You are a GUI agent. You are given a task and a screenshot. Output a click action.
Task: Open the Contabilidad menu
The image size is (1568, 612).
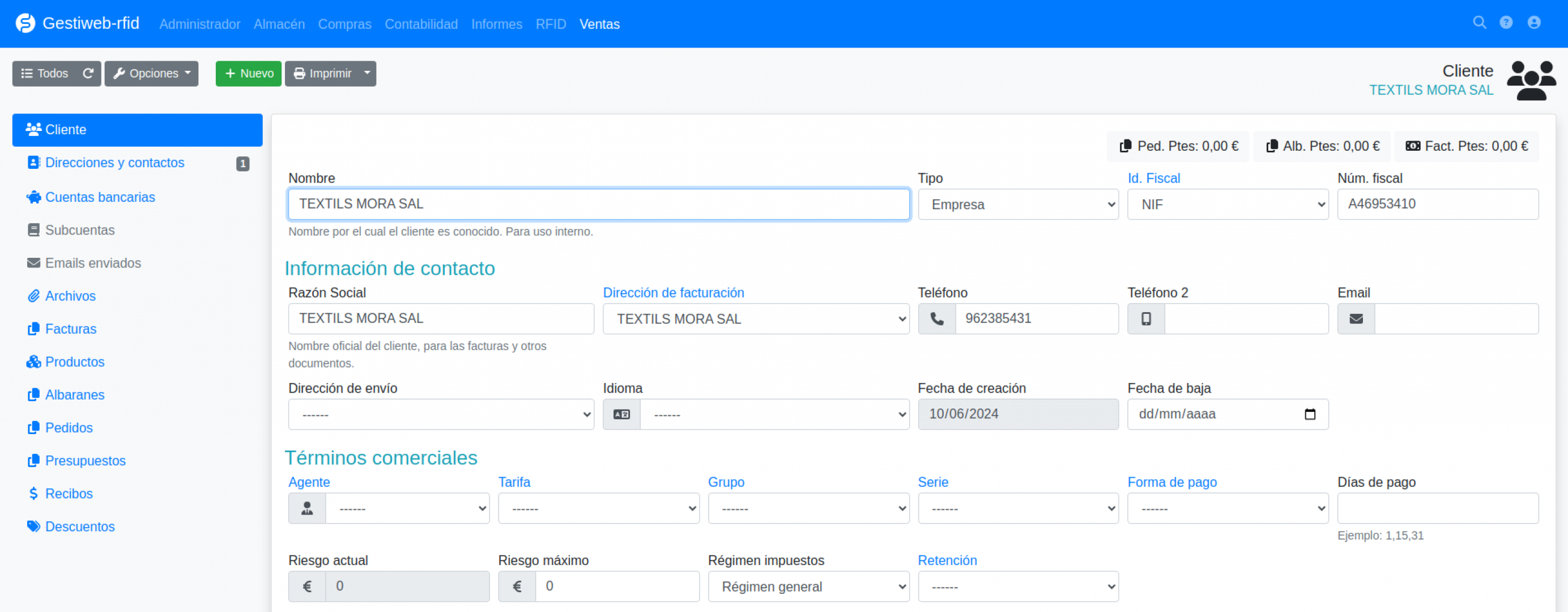[x=421, y=24]
